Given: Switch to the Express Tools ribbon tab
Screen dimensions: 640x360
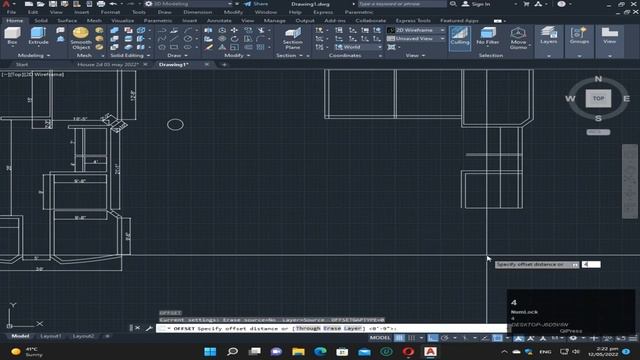Looking at the screenshot, I should tap(413, 20).
